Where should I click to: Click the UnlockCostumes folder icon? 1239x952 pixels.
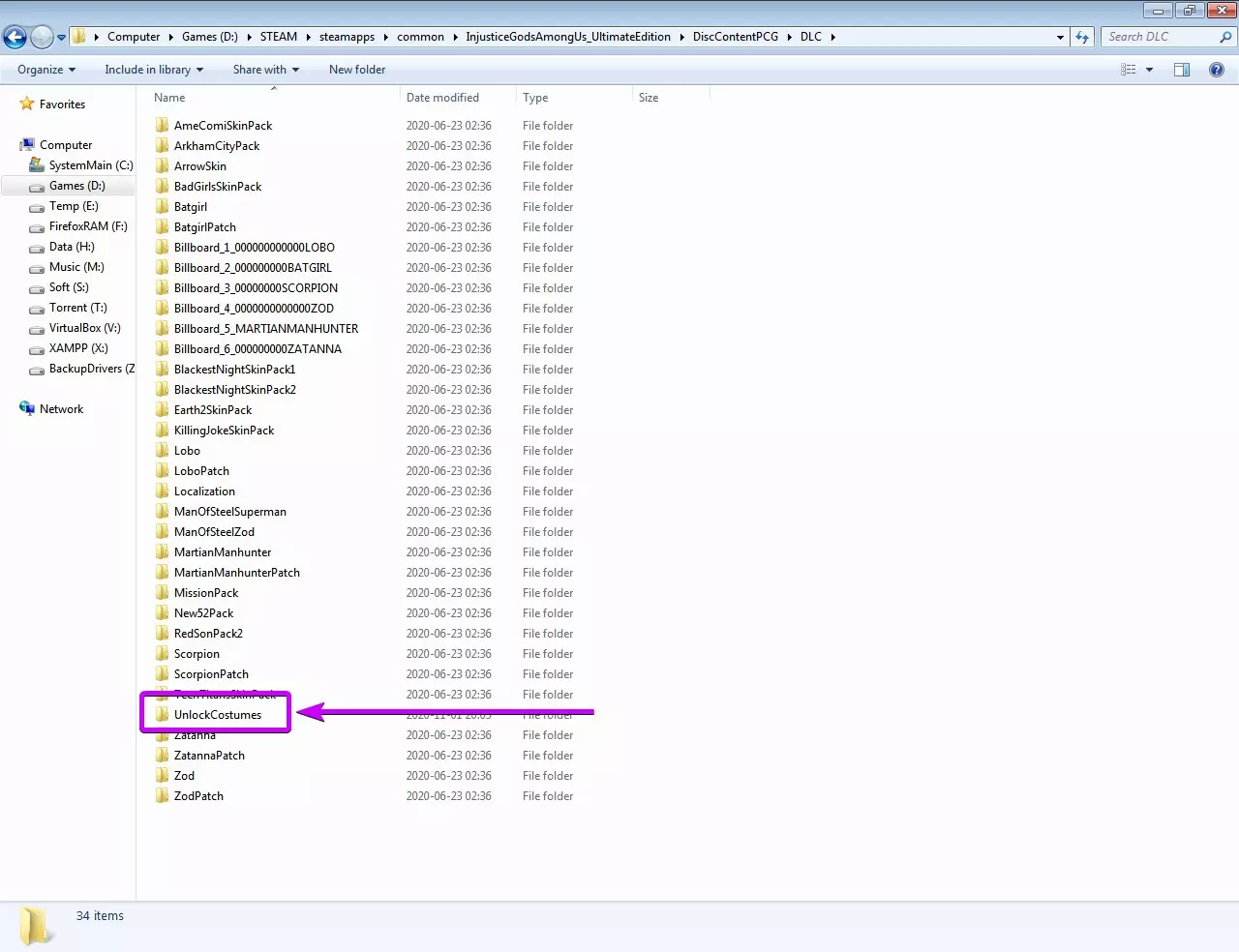tap(162, 715)
